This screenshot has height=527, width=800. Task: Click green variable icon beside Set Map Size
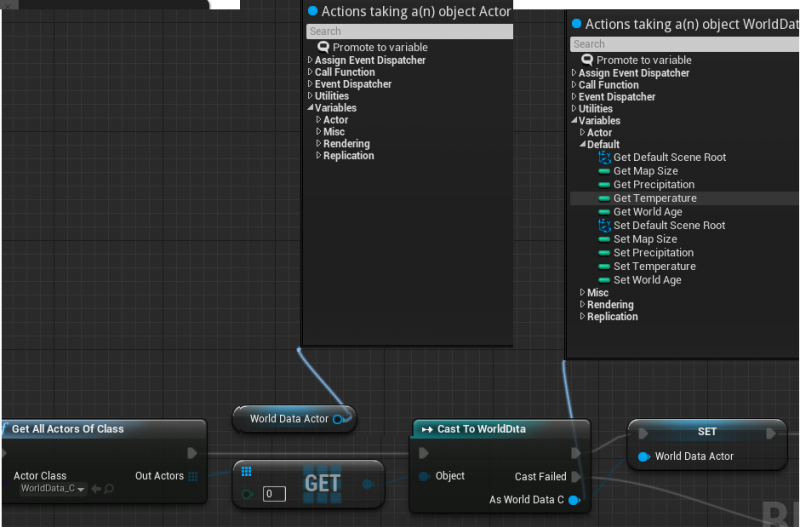pos(604,239)
